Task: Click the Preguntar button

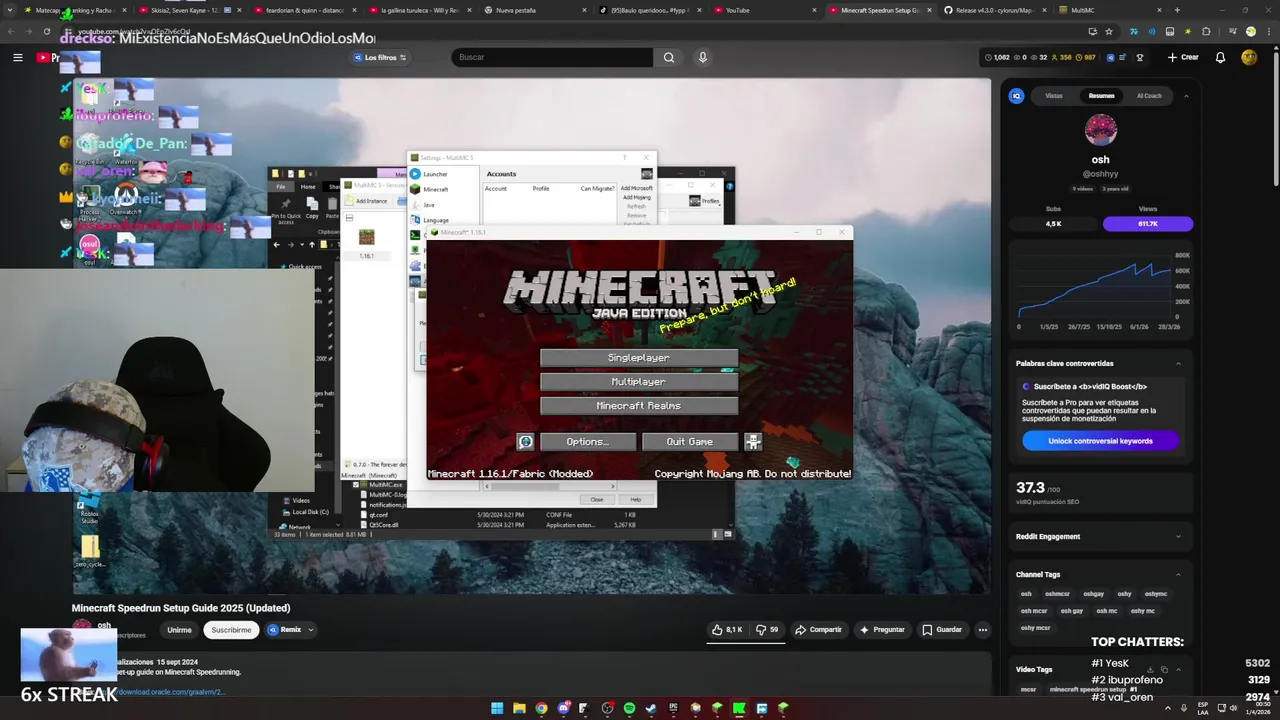Action: 882,630
